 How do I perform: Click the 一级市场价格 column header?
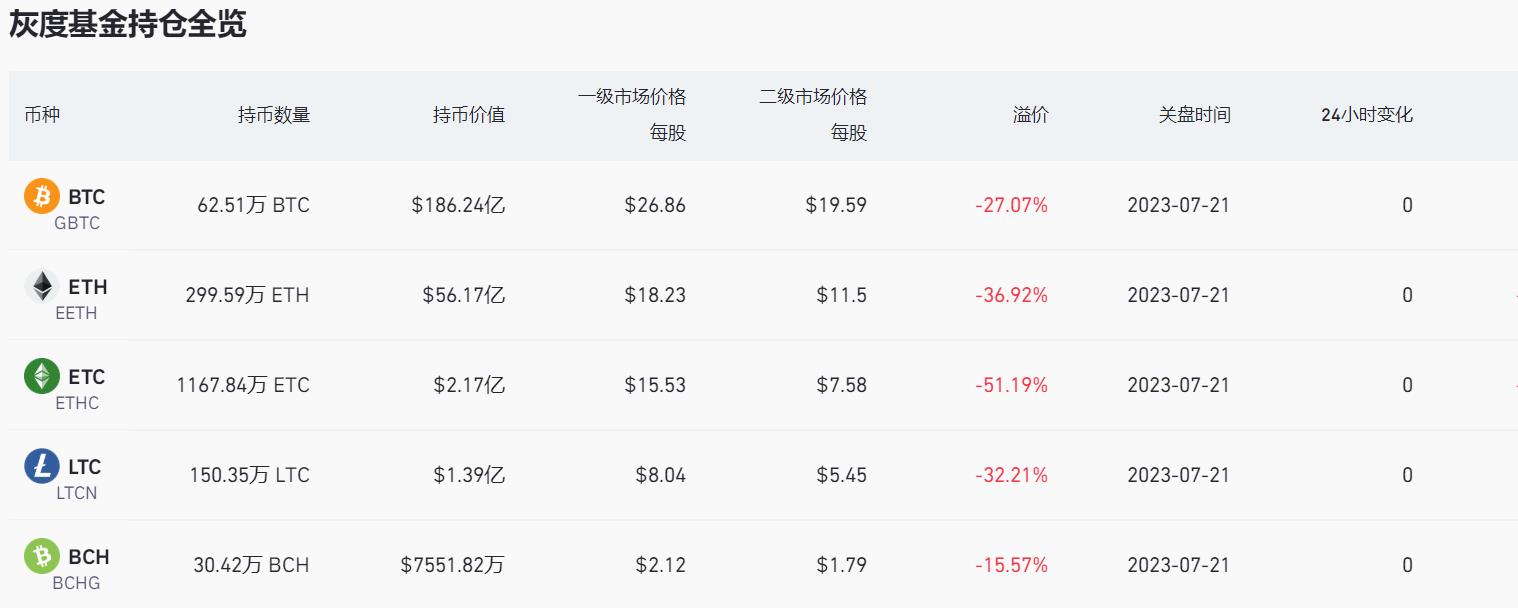(632, 97)
